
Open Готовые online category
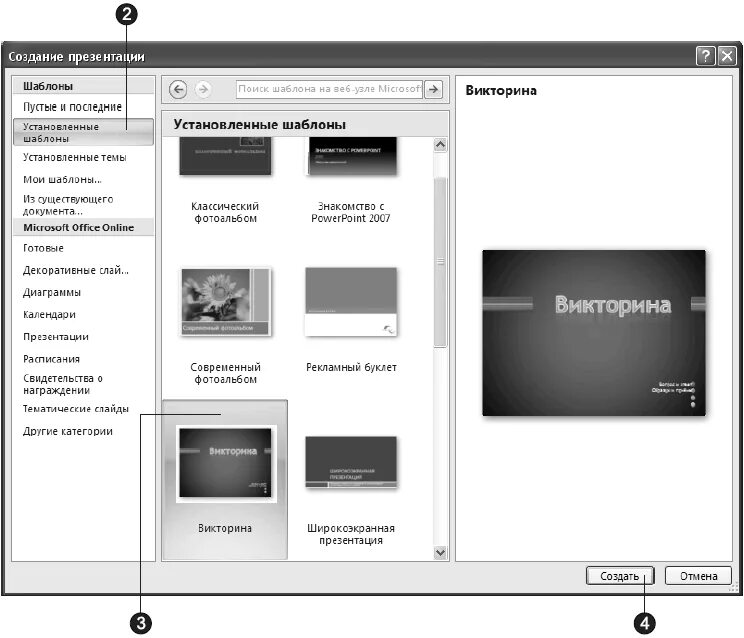[x=43, y=248]
